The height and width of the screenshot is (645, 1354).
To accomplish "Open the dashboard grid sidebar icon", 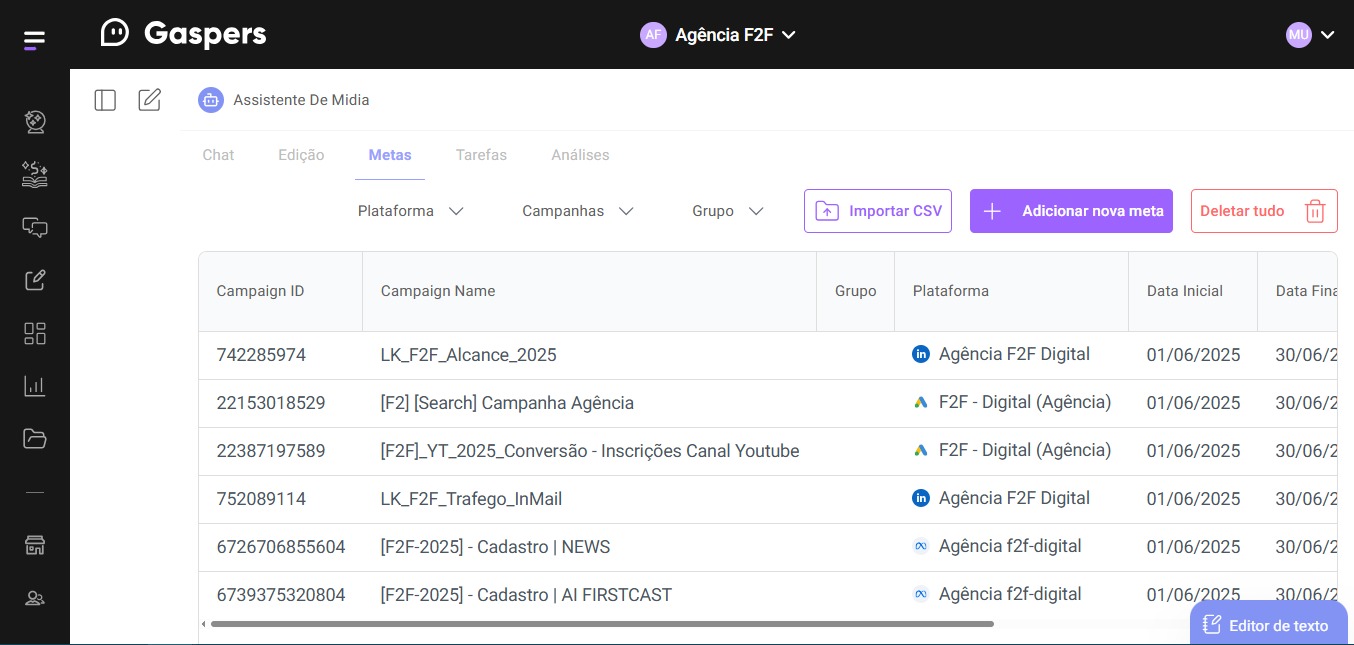I will 35,333.
